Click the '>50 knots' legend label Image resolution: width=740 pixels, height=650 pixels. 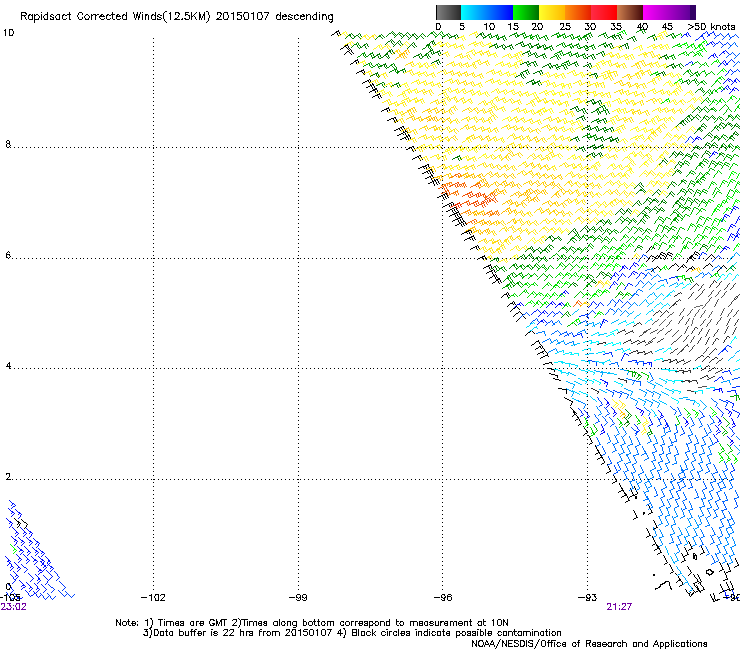(x=711, y=27)
